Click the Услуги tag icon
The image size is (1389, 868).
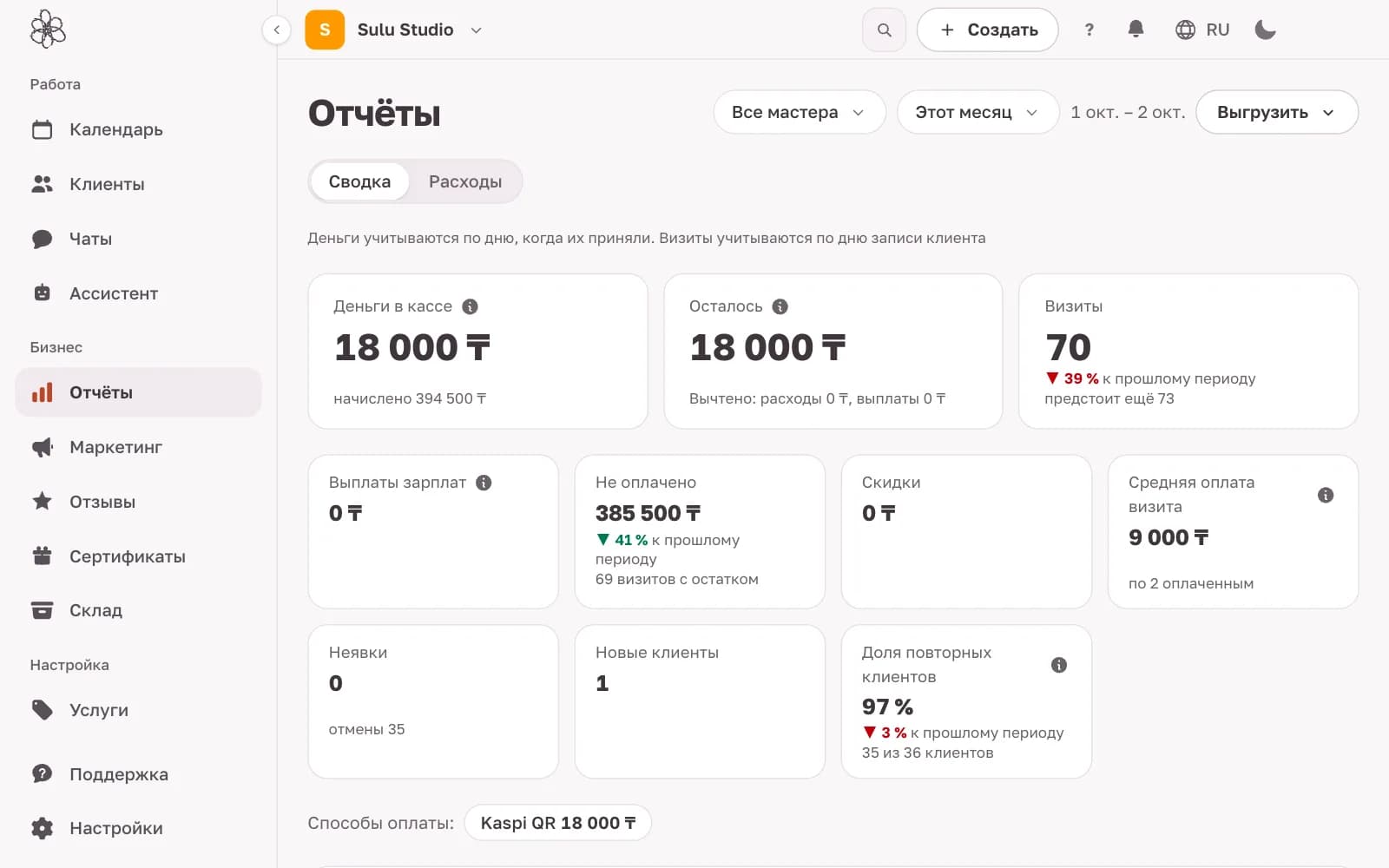[42, 709]
